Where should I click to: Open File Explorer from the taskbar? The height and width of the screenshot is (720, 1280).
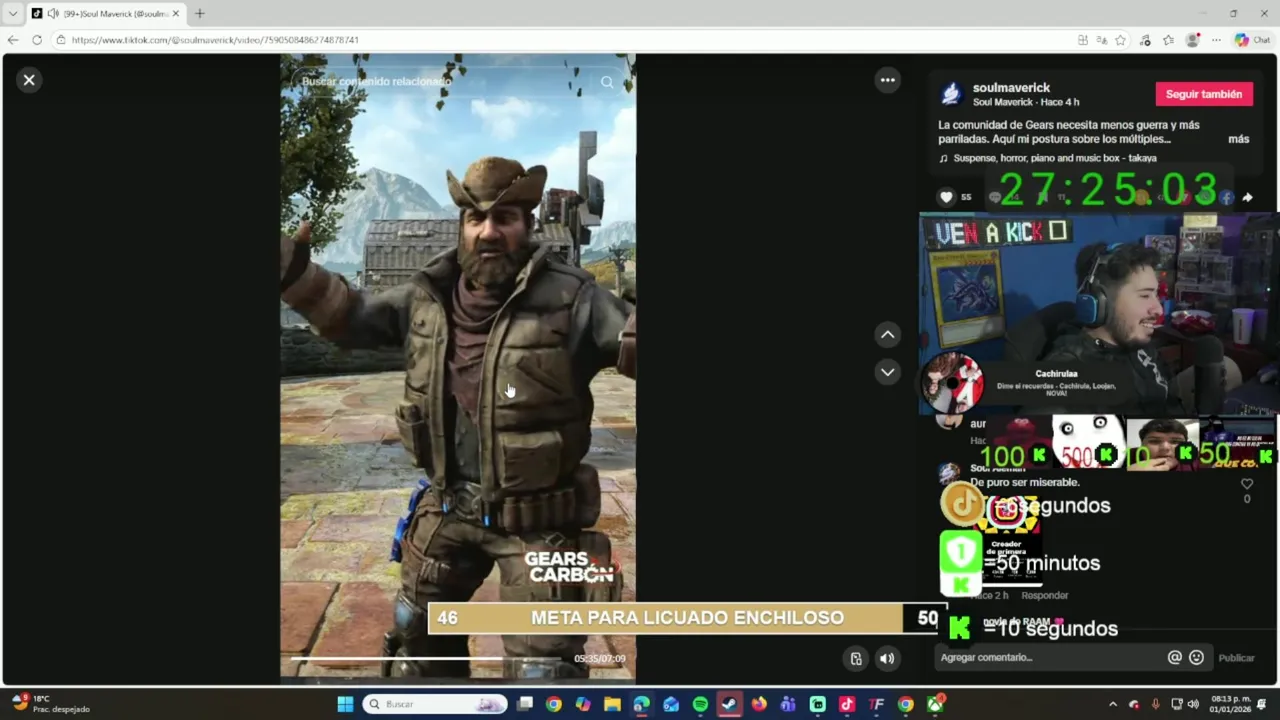pyautogui.click(x=612, y=704)
